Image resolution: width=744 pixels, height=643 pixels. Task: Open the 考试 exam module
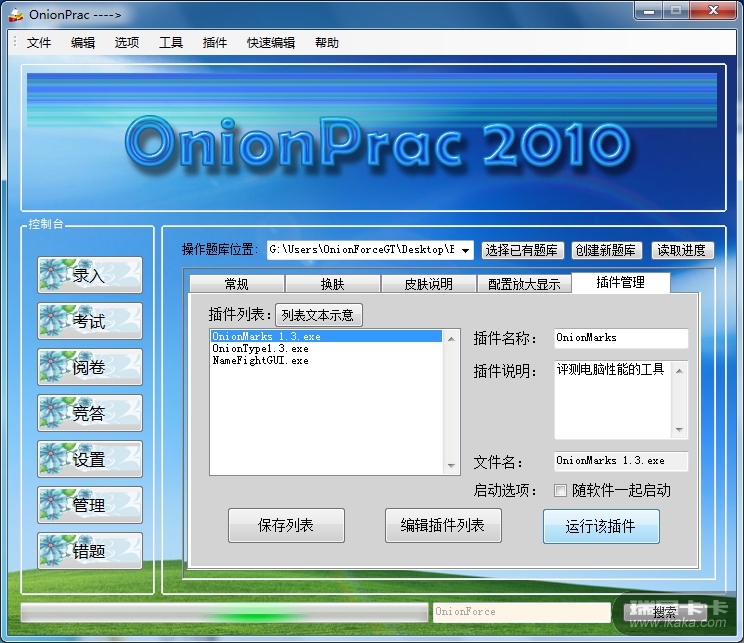point(90,321)
